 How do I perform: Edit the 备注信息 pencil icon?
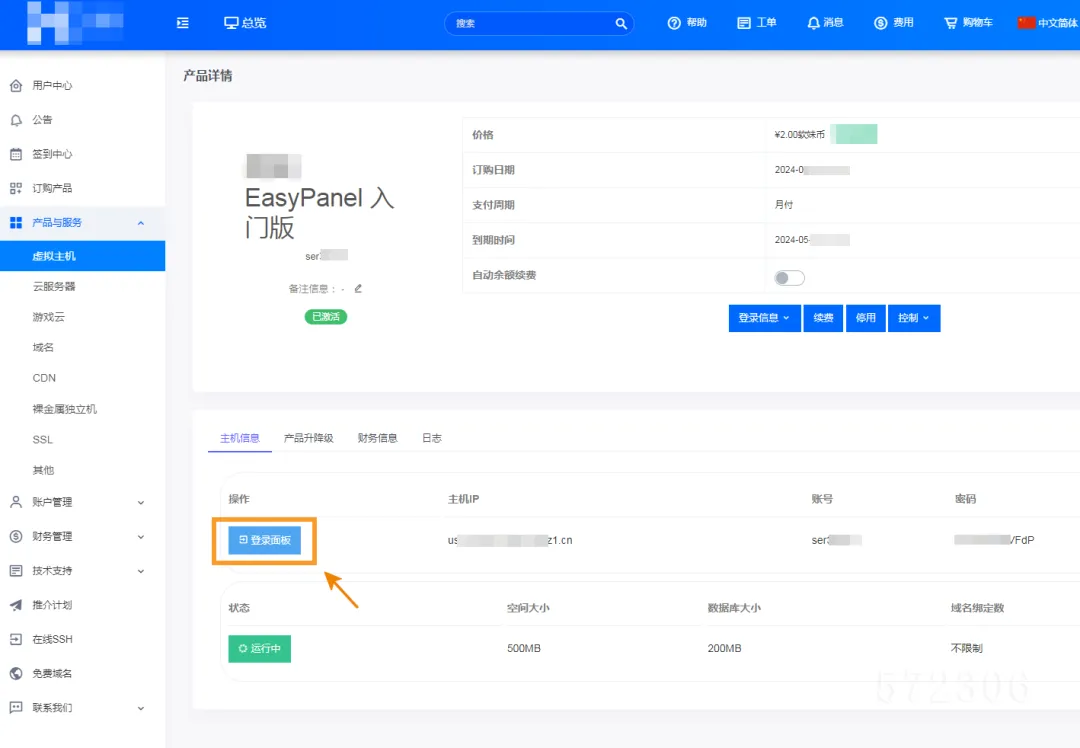click(x=358, y=289)
